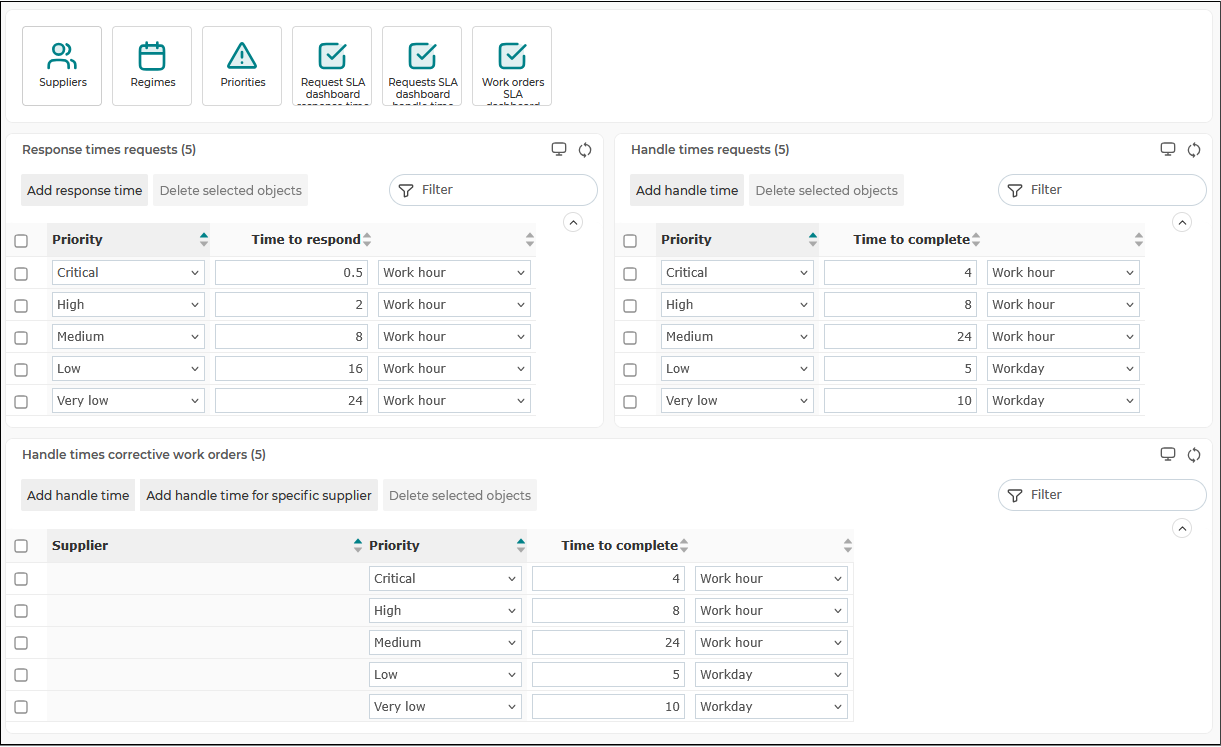1221x747 pixels.
Task: Click Add handle time in Handle times requests
Action: 687,190
